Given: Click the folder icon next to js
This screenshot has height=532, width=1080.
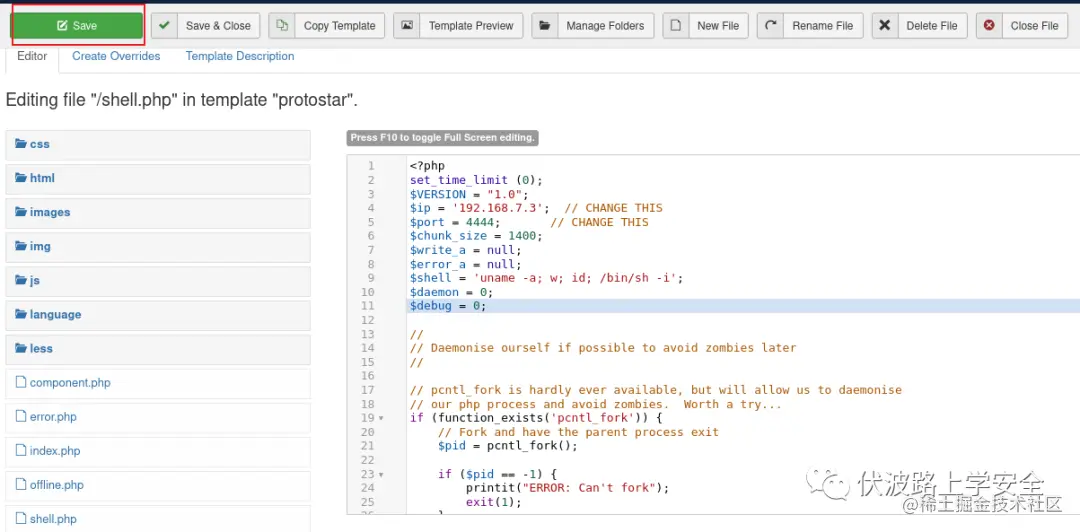Looking at the screenshot, I should pyautogui.click(x=21, y=280).
